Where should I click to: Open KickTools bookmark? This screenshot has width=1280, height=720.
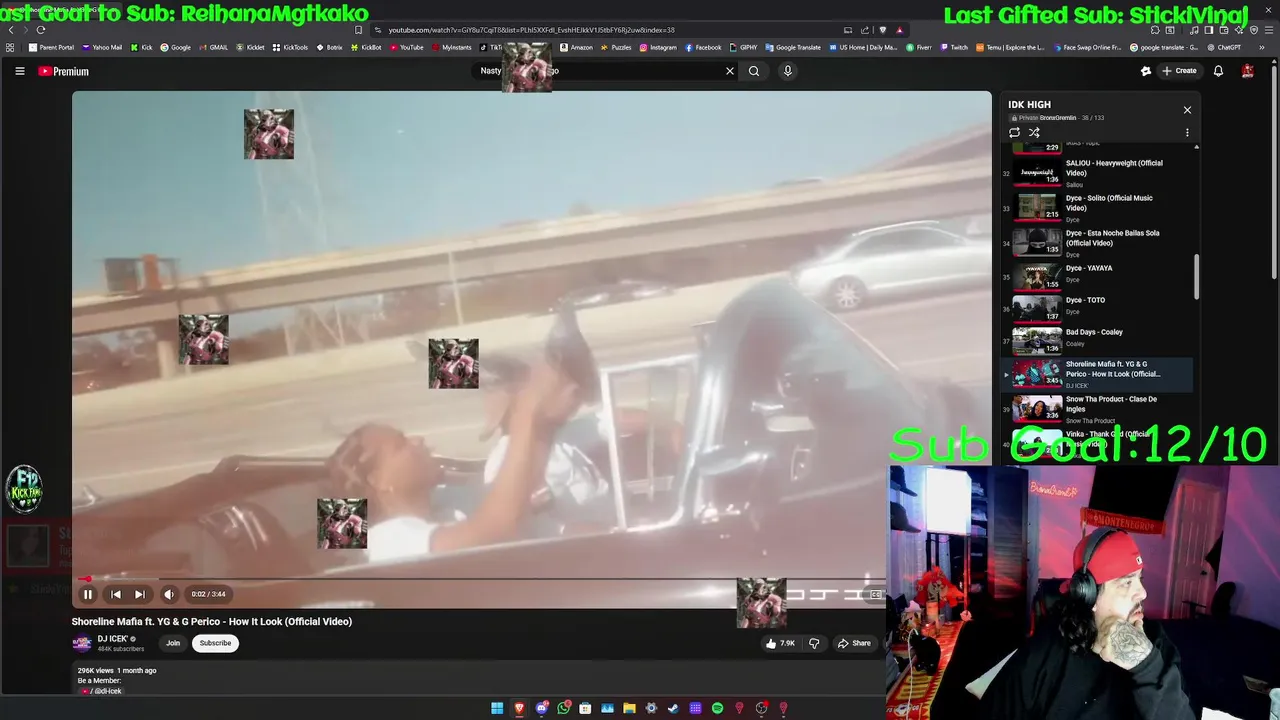(290, 47)
